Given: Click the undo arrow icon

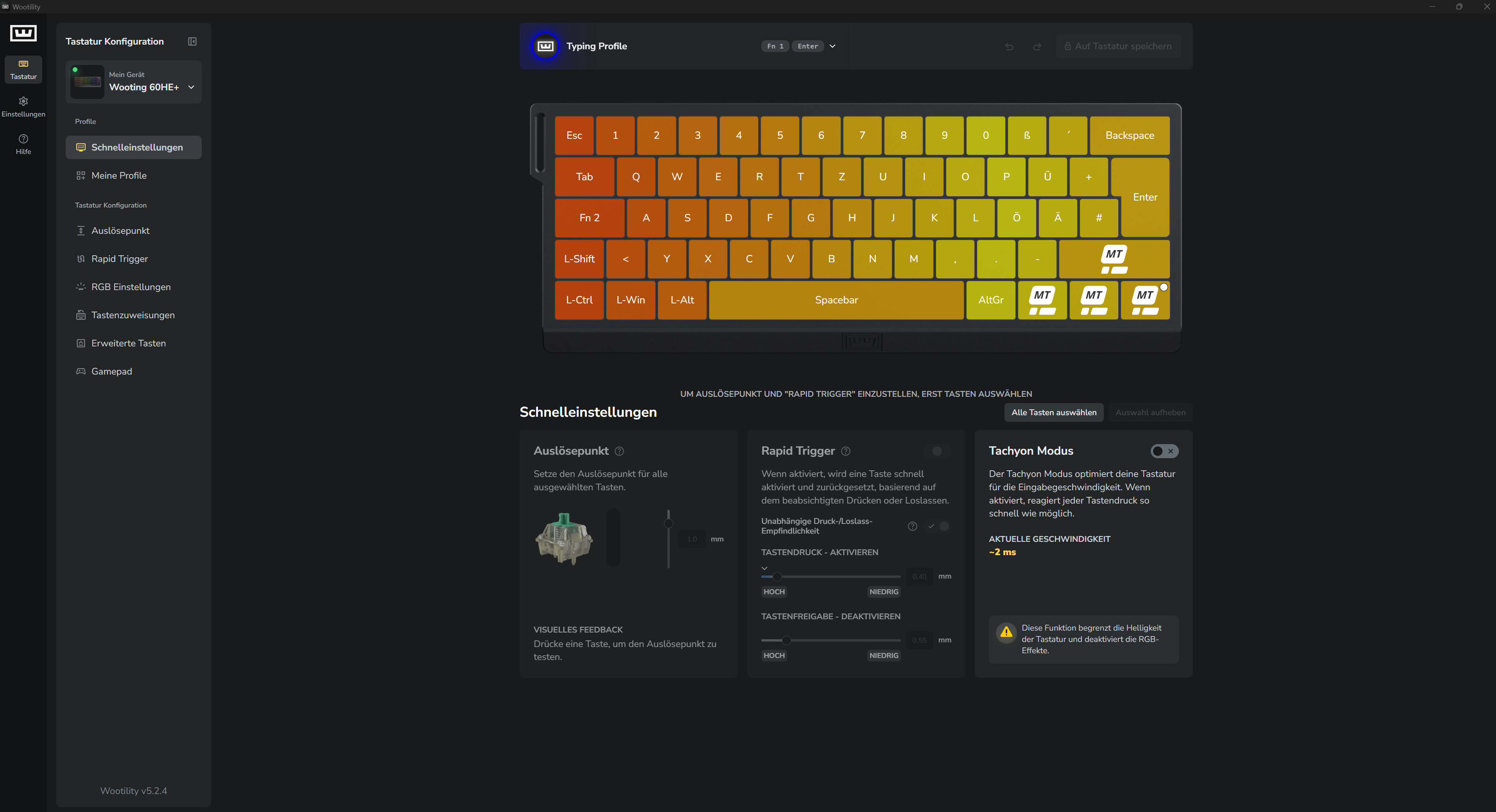Looking at the screenshot, I should [1009, 47].
